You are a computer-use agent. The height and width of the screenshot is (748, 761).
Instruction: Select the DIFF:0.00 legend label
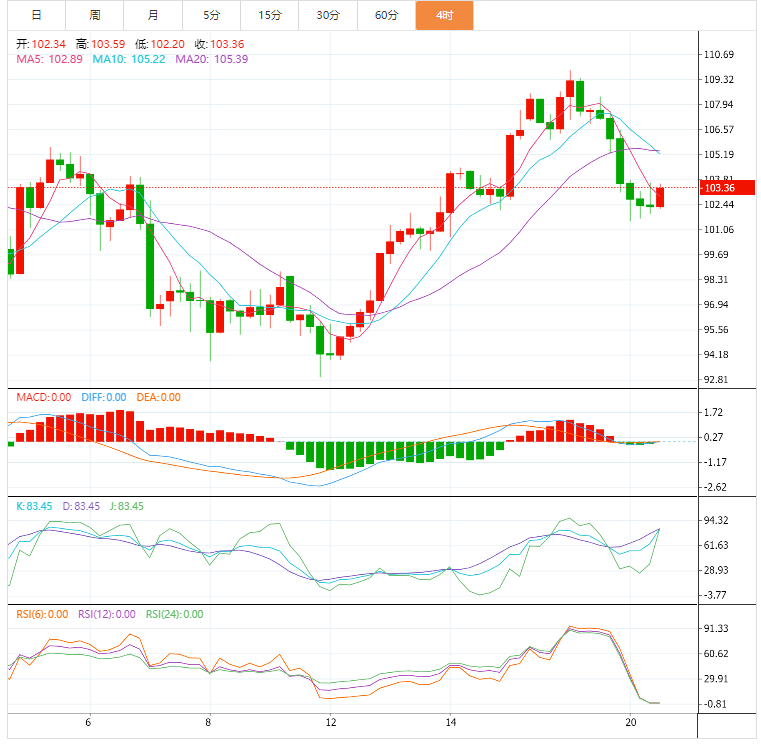(102, 397)
